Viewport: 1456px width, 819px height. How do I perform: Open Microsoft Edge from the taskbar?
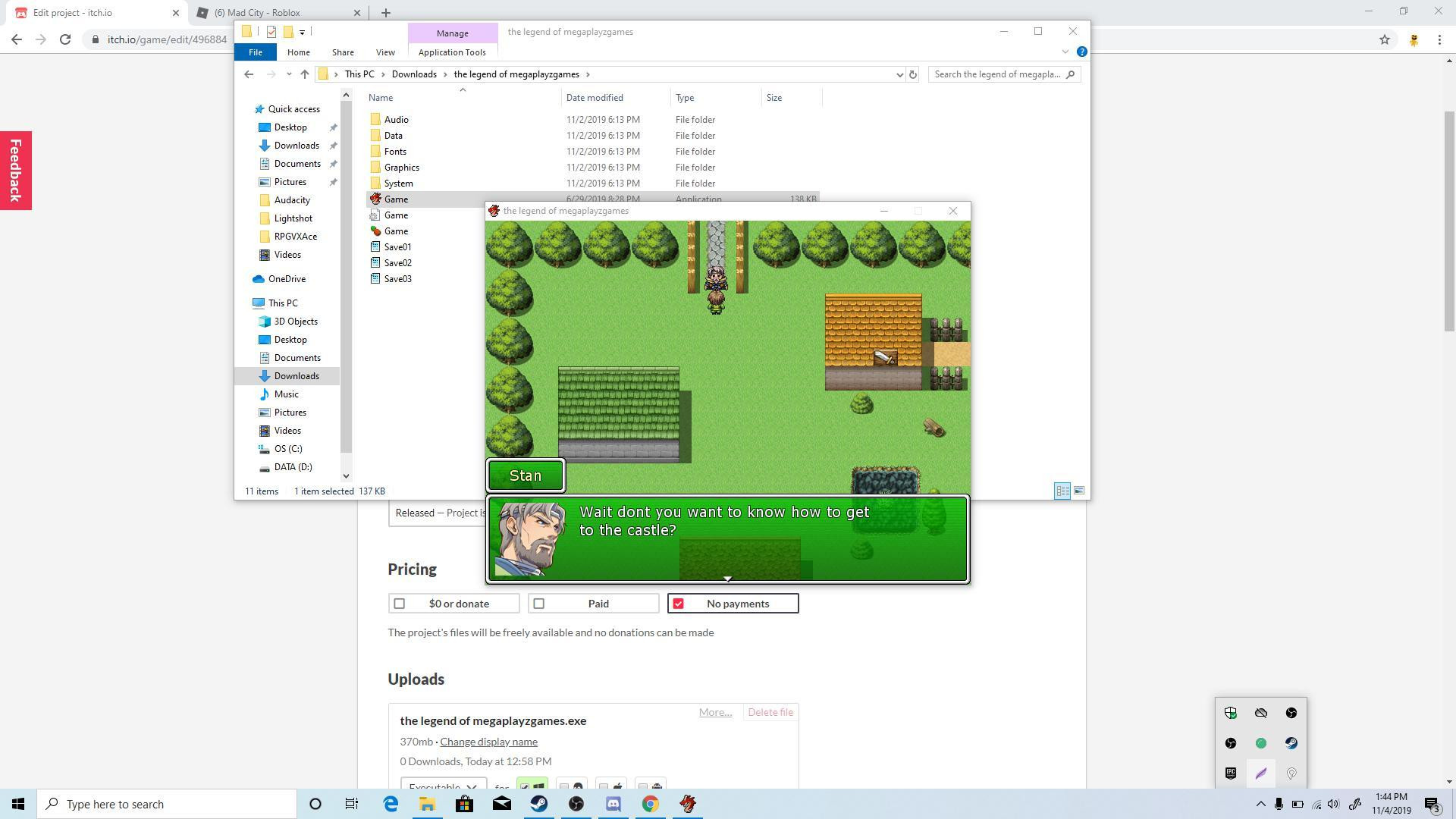[391, 804]
